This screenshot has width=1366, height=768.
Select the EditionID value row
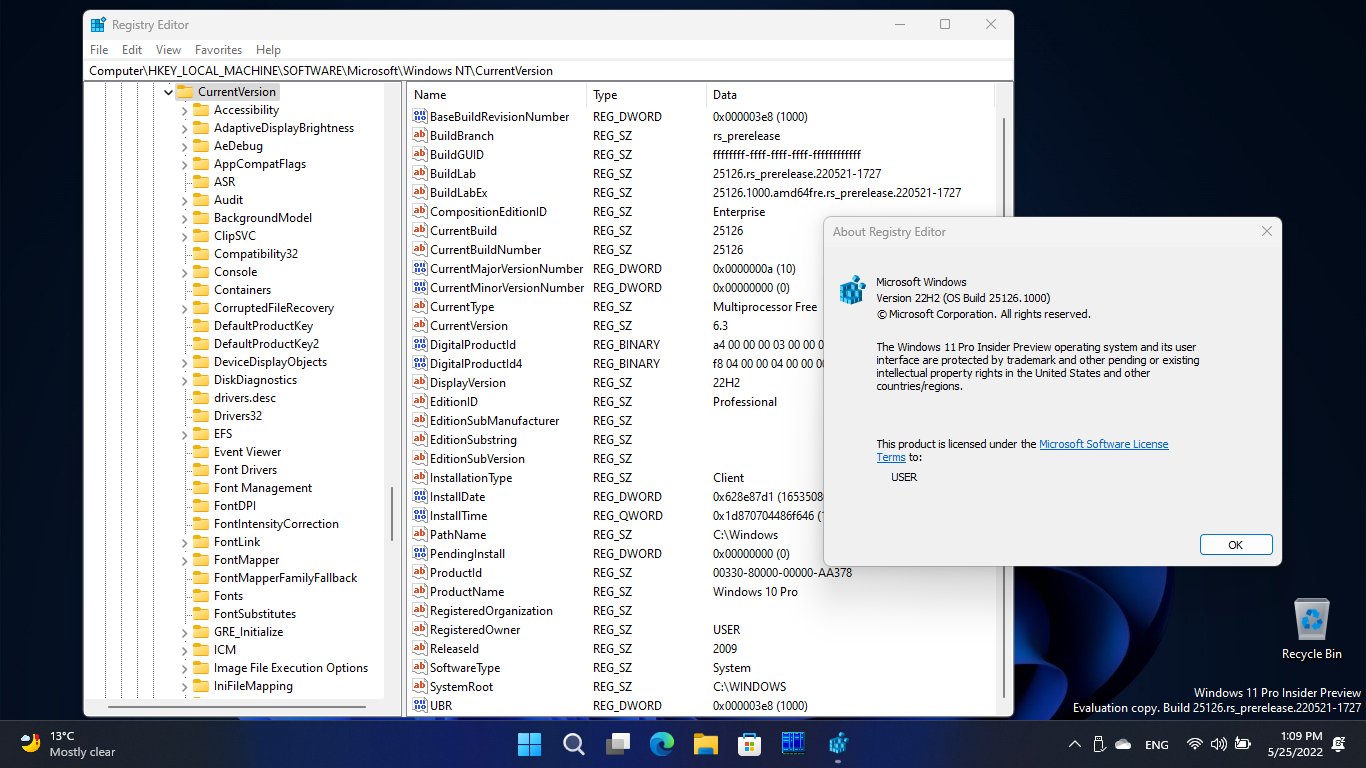(x=700, y=402)
